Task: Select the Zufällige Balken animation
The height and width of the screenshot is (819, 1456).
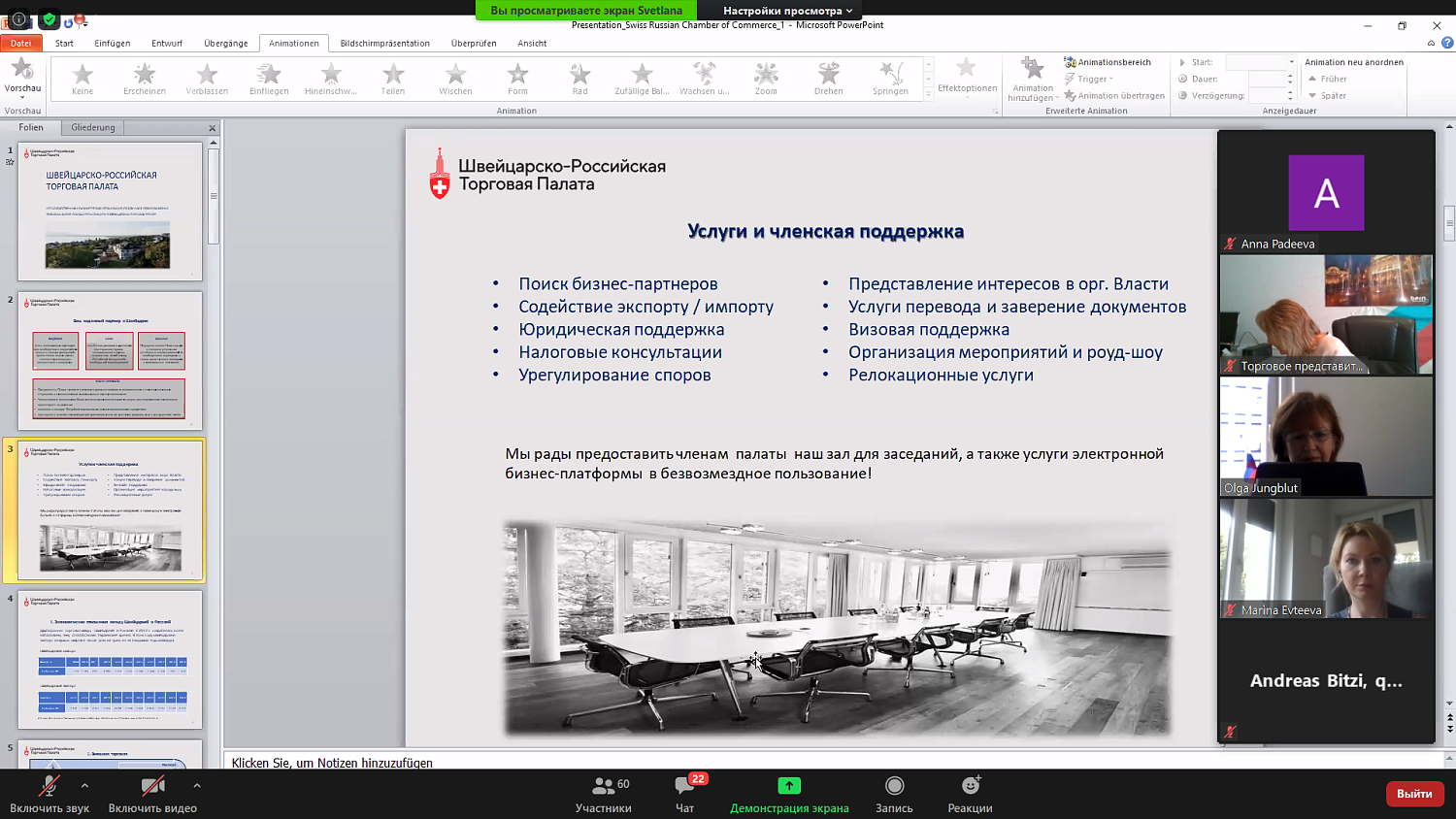Action: click(x=642, y=79)
